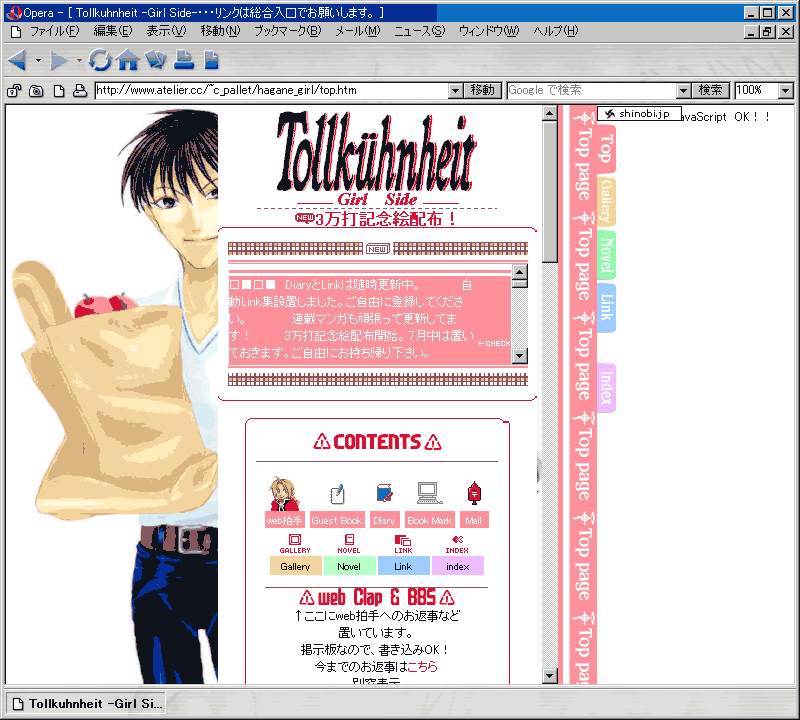Viewport: 800px width, 720px height.
Task: Open the Diary link
Action: 384,520
